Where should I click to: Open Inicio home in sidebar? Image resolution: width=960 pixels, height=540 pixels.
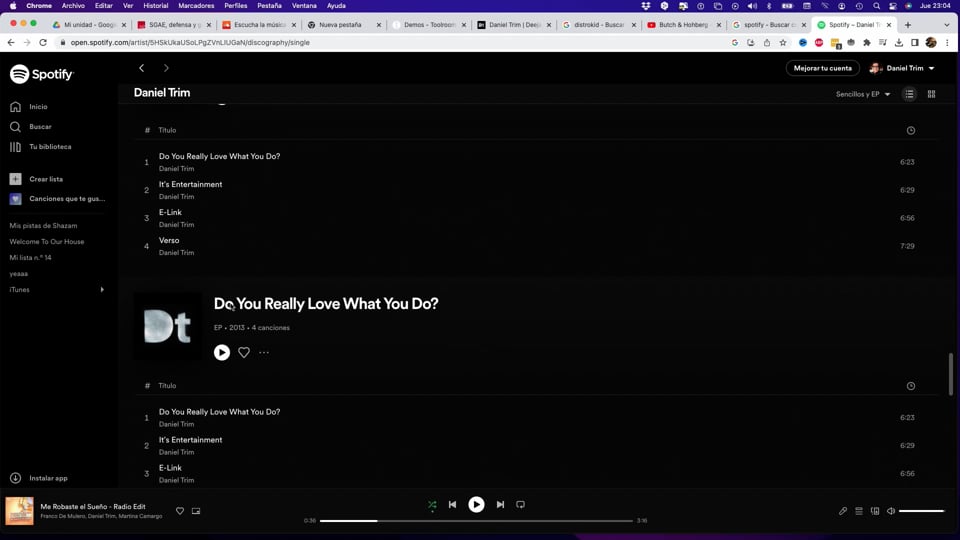[29, 107]
